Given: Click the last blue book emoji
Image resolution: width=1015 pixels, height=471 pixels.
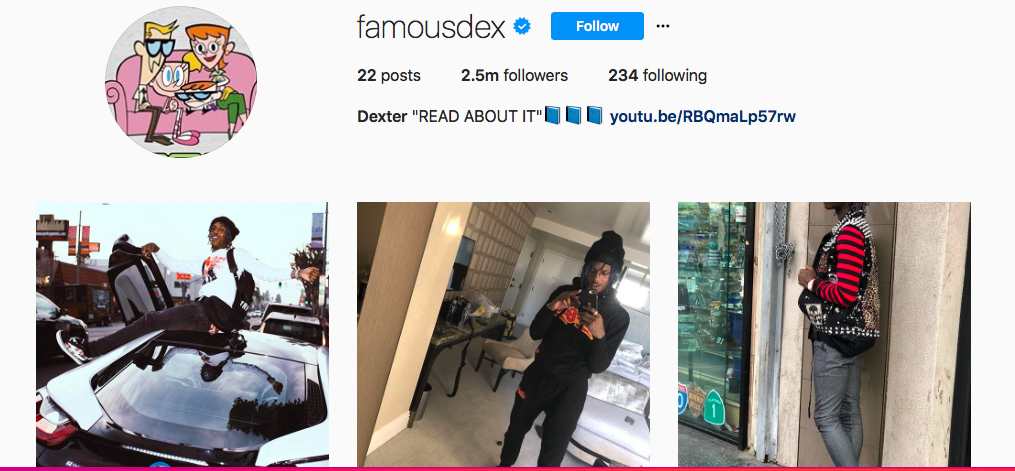Looking at the screenshot, I should [x=594, y=116].
